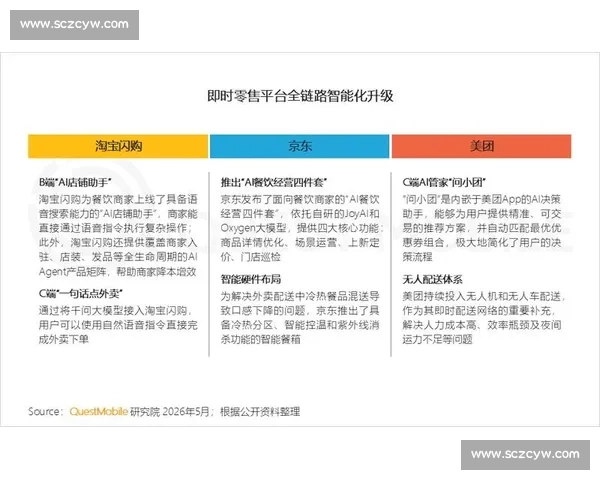Select the blue 京东 header
This screenshot has width=600, height=480.
coord(300,146)
